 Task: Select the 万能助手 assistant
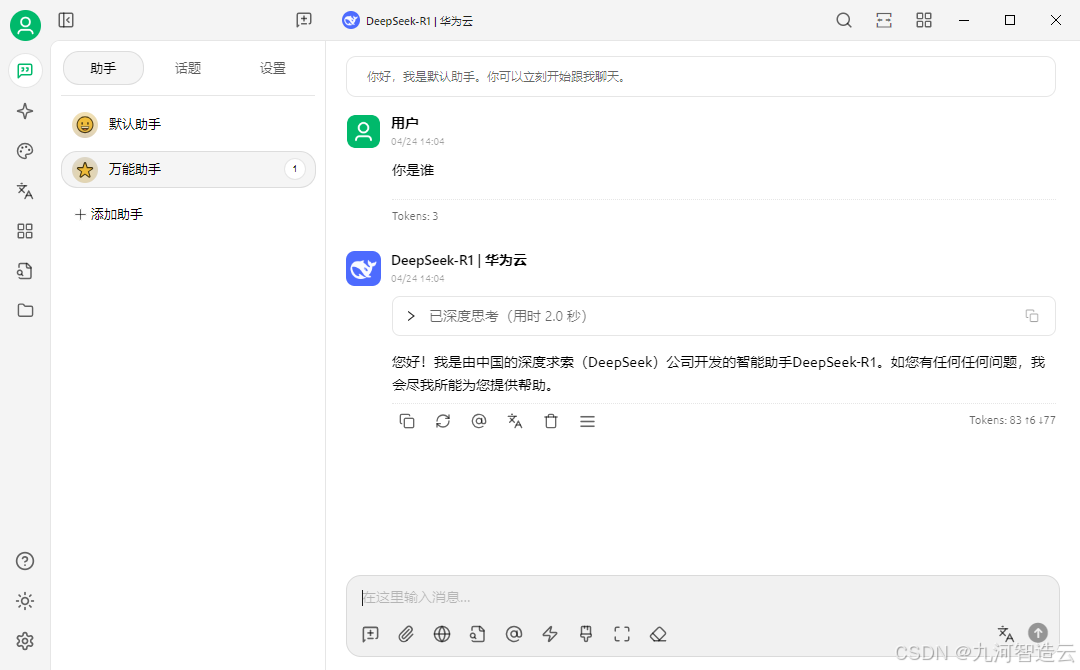pyautogui.click(x=188, y=169)
